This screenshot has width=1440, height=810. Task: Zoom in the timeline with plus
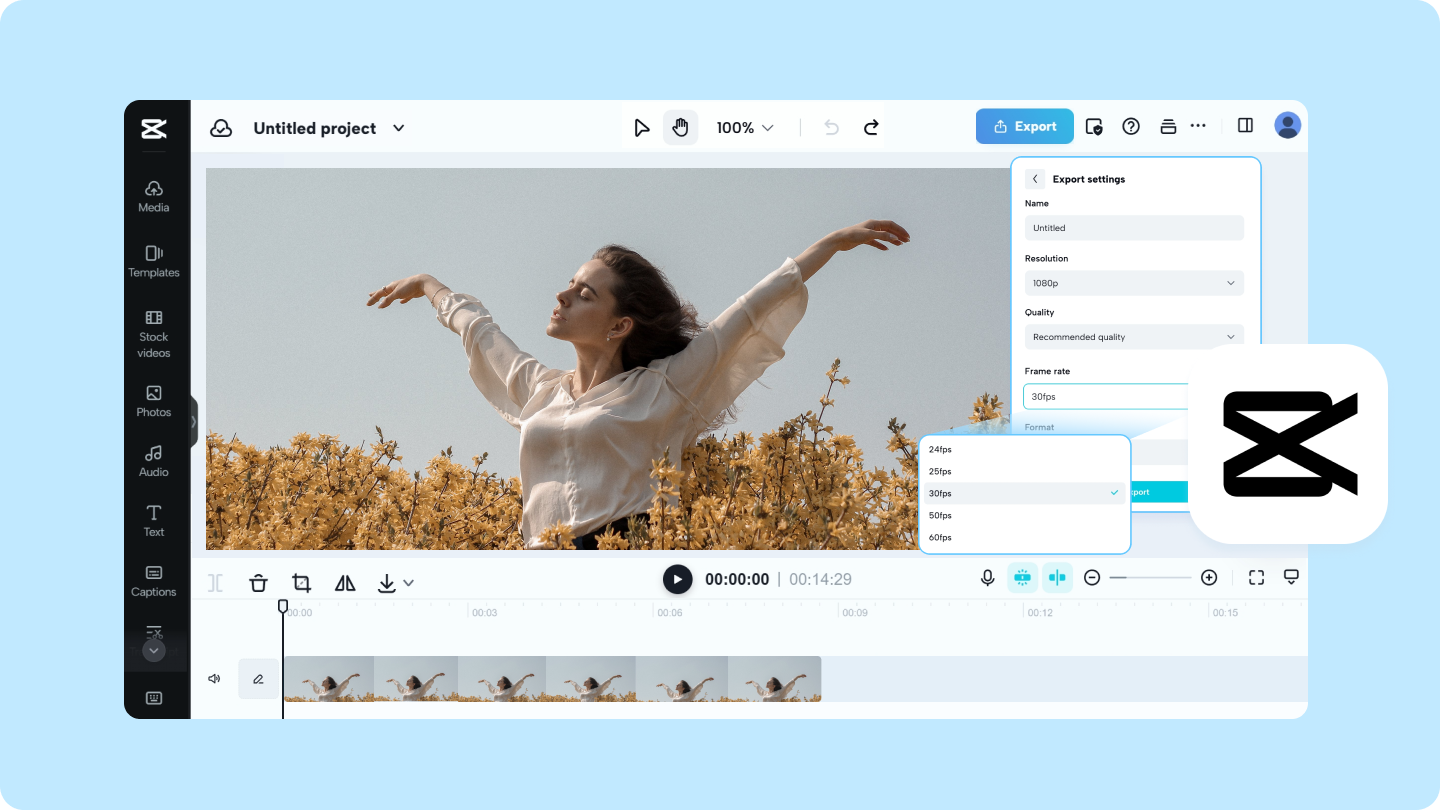(1209, 578)
